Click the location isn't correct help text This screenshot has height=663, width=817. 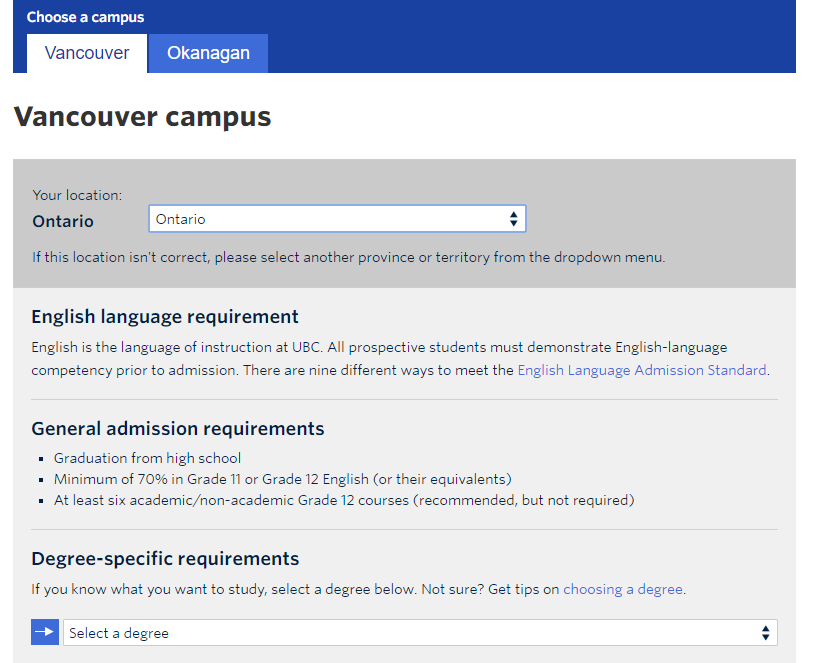tap(348, 257)
